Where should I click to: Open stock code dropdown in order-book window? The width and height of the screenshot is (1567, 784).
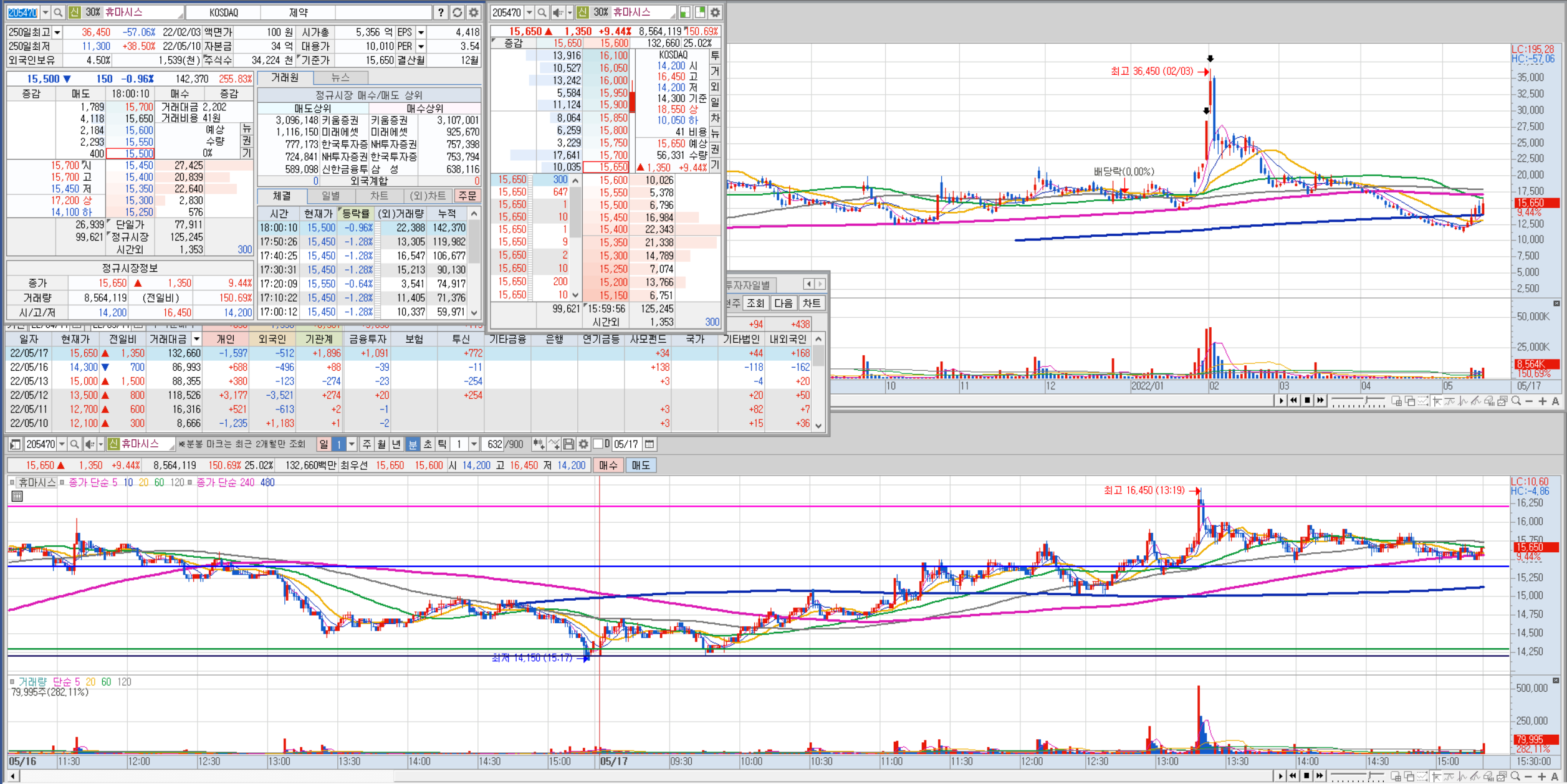point(529,12)
